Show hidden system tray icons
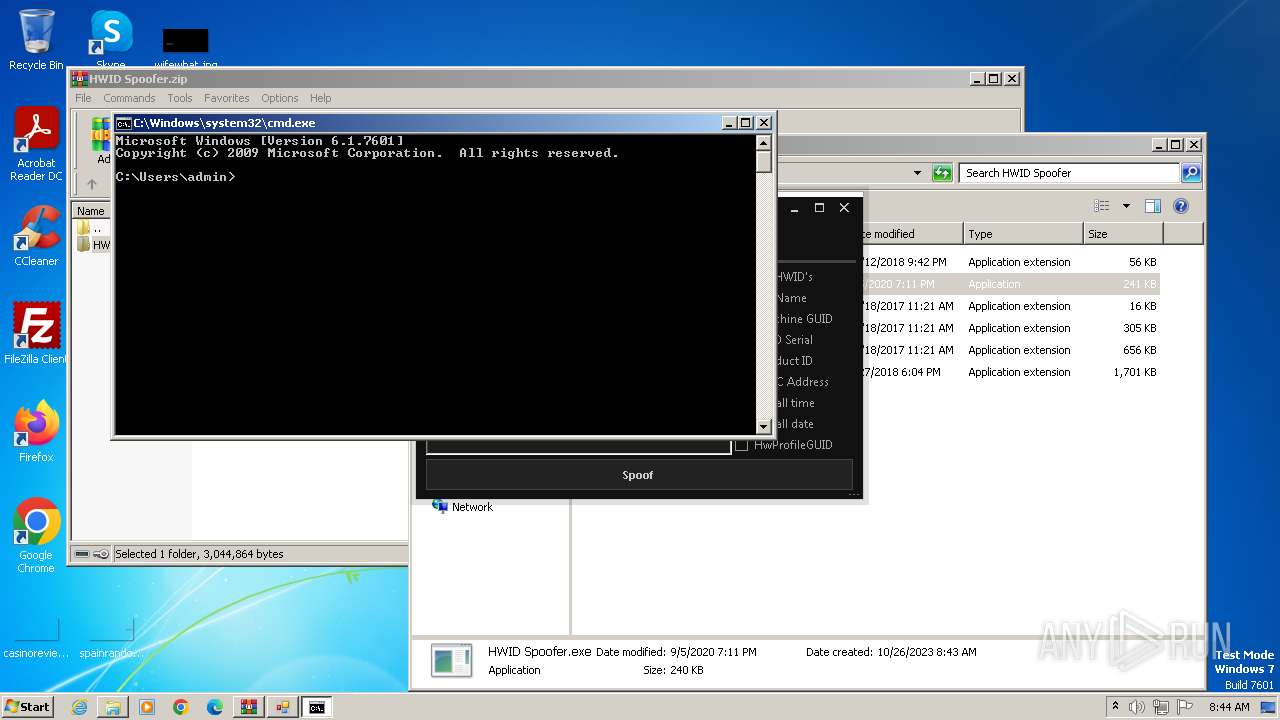Image resolution: width=1280 pixels, height=720 pixels. (x=1115, y=706)
